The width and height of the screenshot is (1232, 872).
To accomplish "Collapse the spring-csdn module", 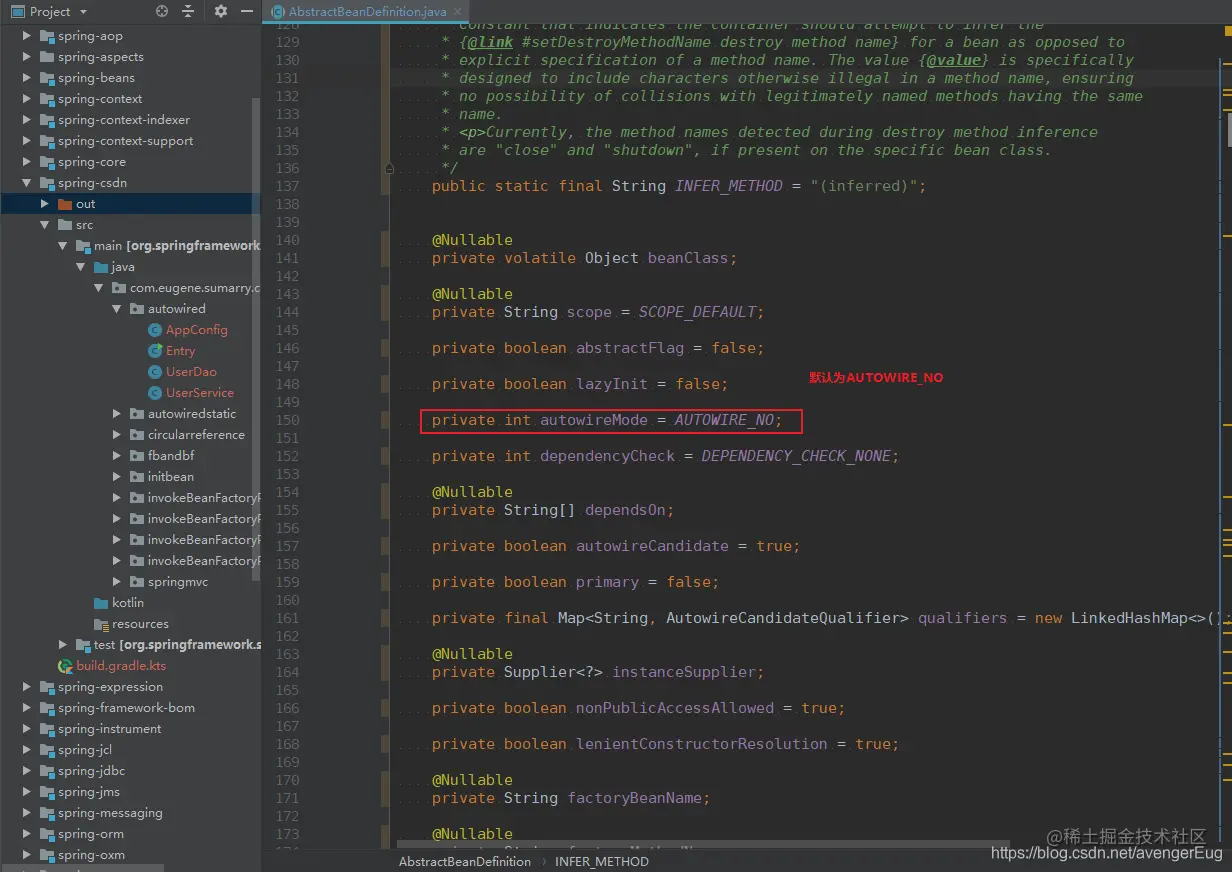I will (x=27, y=183).
